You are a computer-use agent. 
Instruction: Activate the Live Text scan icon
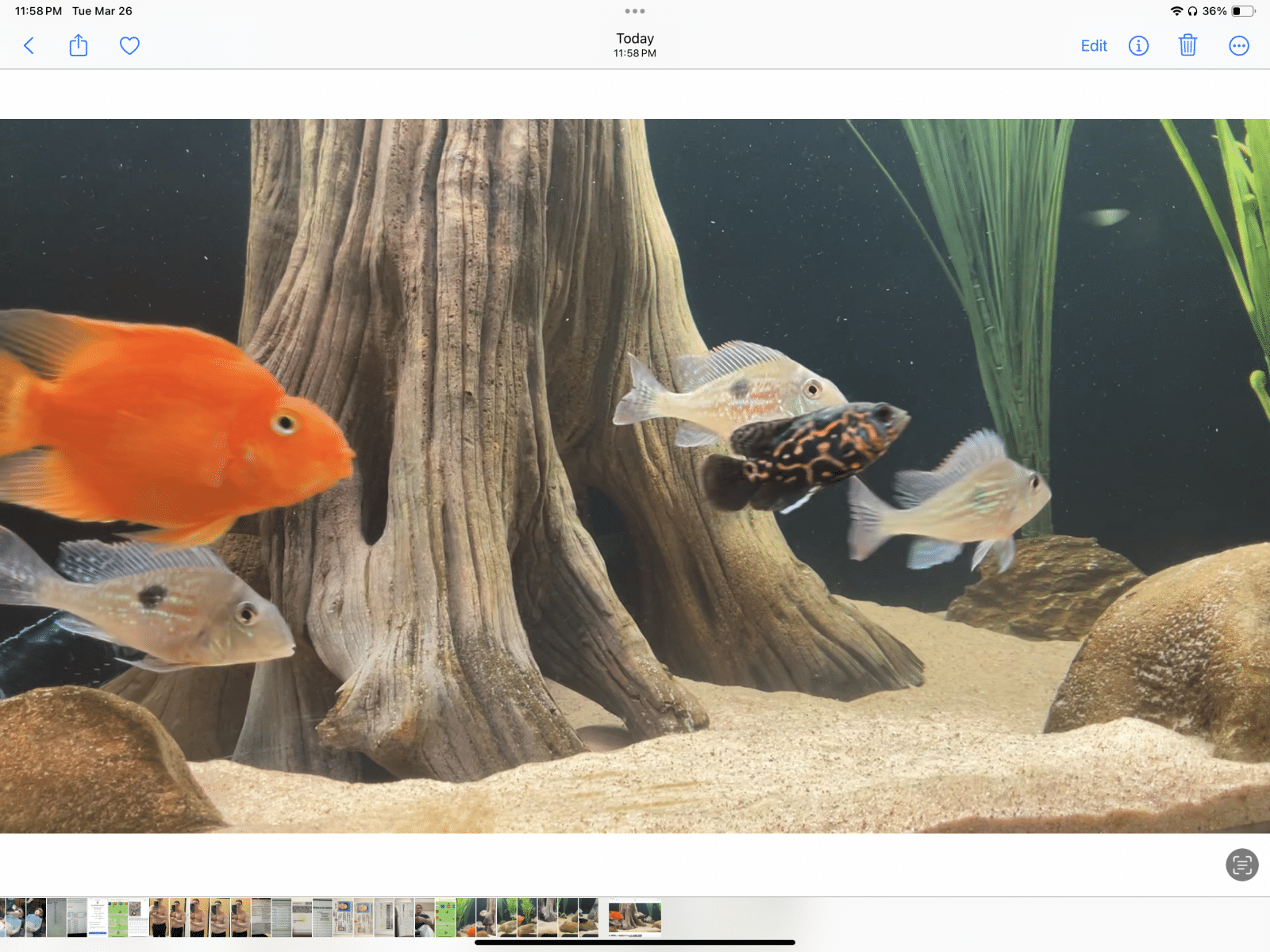(1241, 865)
